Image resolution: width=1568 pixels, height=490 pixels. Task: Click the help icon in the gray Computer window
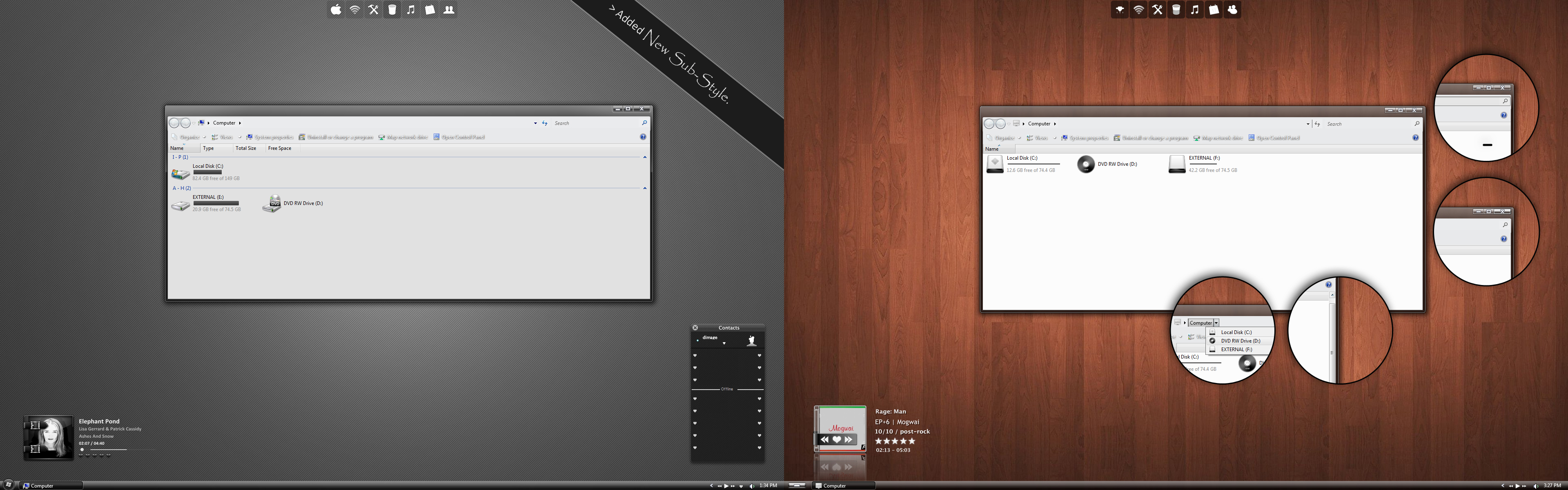coord(644,137)
